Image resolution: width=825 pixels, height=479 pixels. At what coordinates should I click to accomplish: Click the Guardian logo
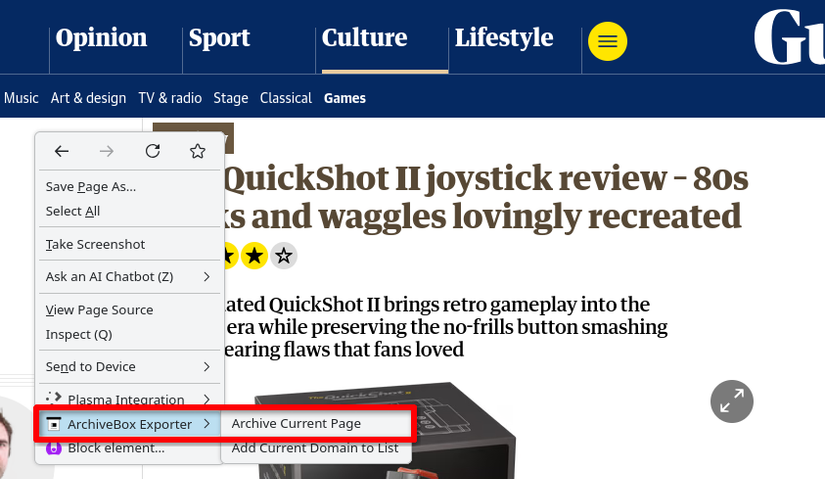(789, 37)
